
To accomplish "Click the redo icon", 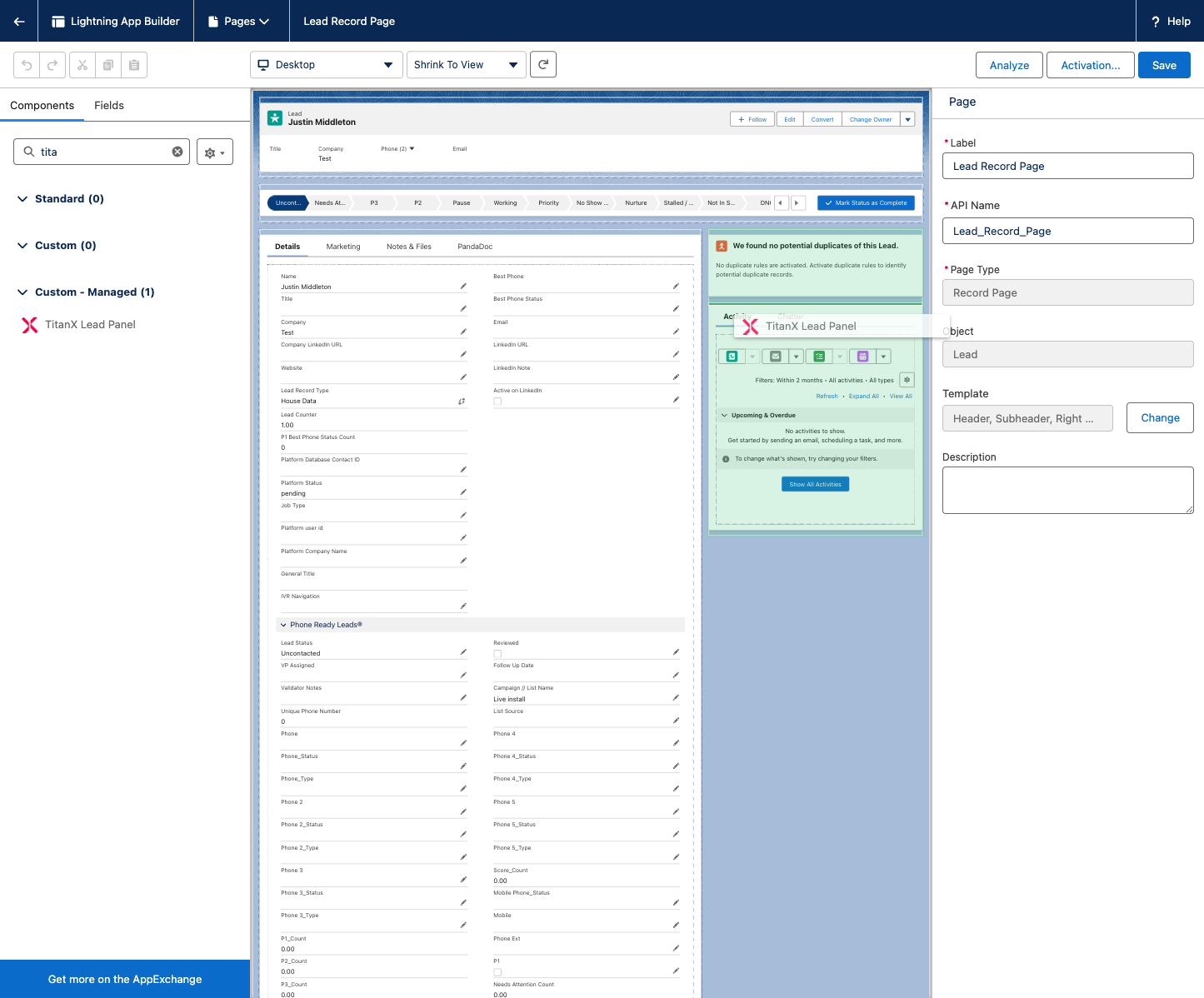I will coord(52,65).
